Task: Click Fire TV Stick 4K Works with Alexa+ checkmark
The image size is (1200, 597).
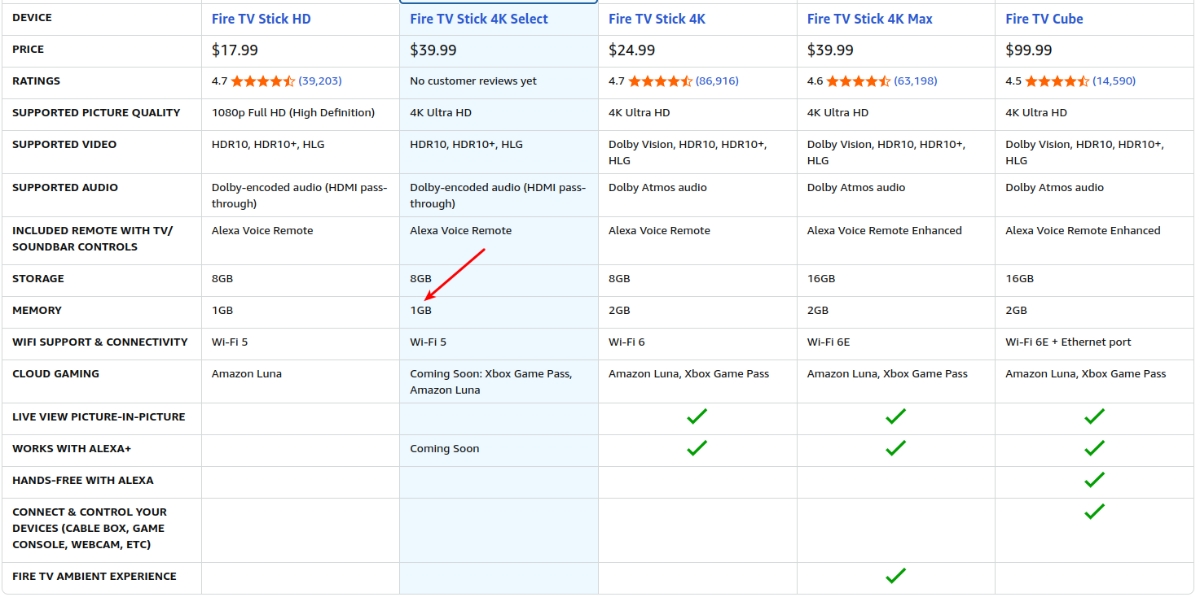Action: tap(697, 448)
